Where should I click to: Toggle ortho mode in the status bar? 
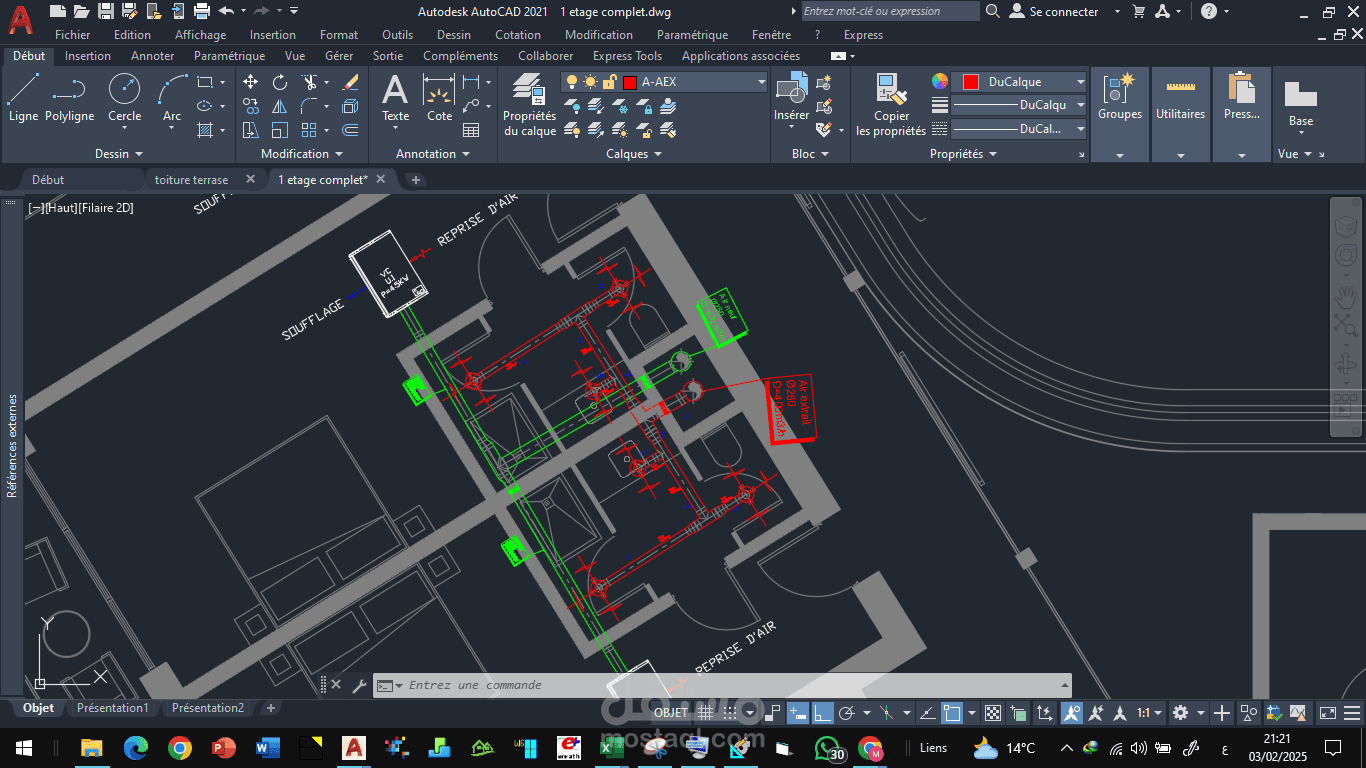click(x=824, y=712)
